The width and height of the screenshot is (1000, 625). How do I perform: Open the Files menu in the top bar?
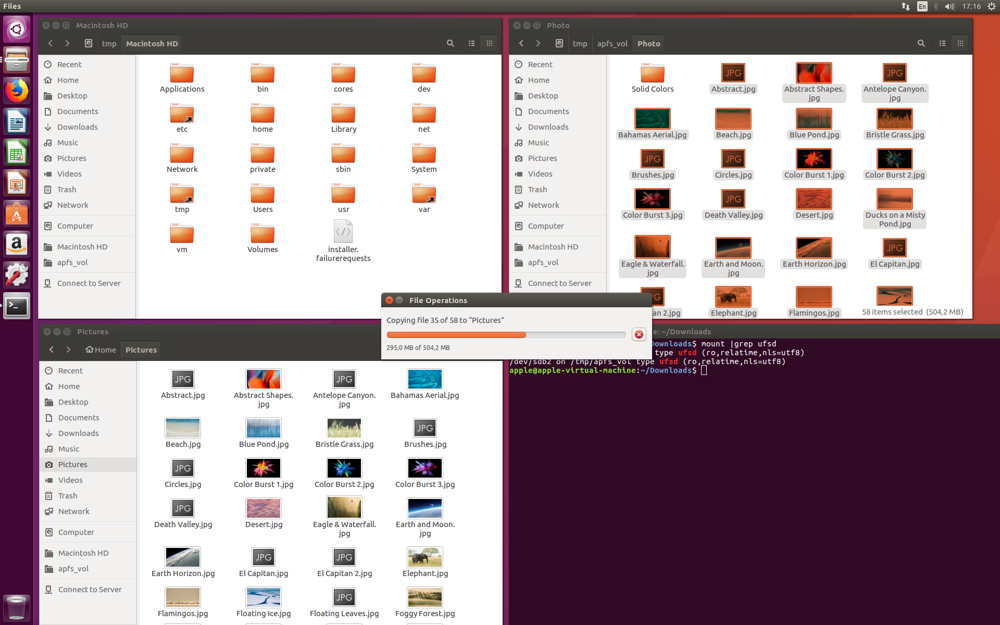tap(12, 6)
